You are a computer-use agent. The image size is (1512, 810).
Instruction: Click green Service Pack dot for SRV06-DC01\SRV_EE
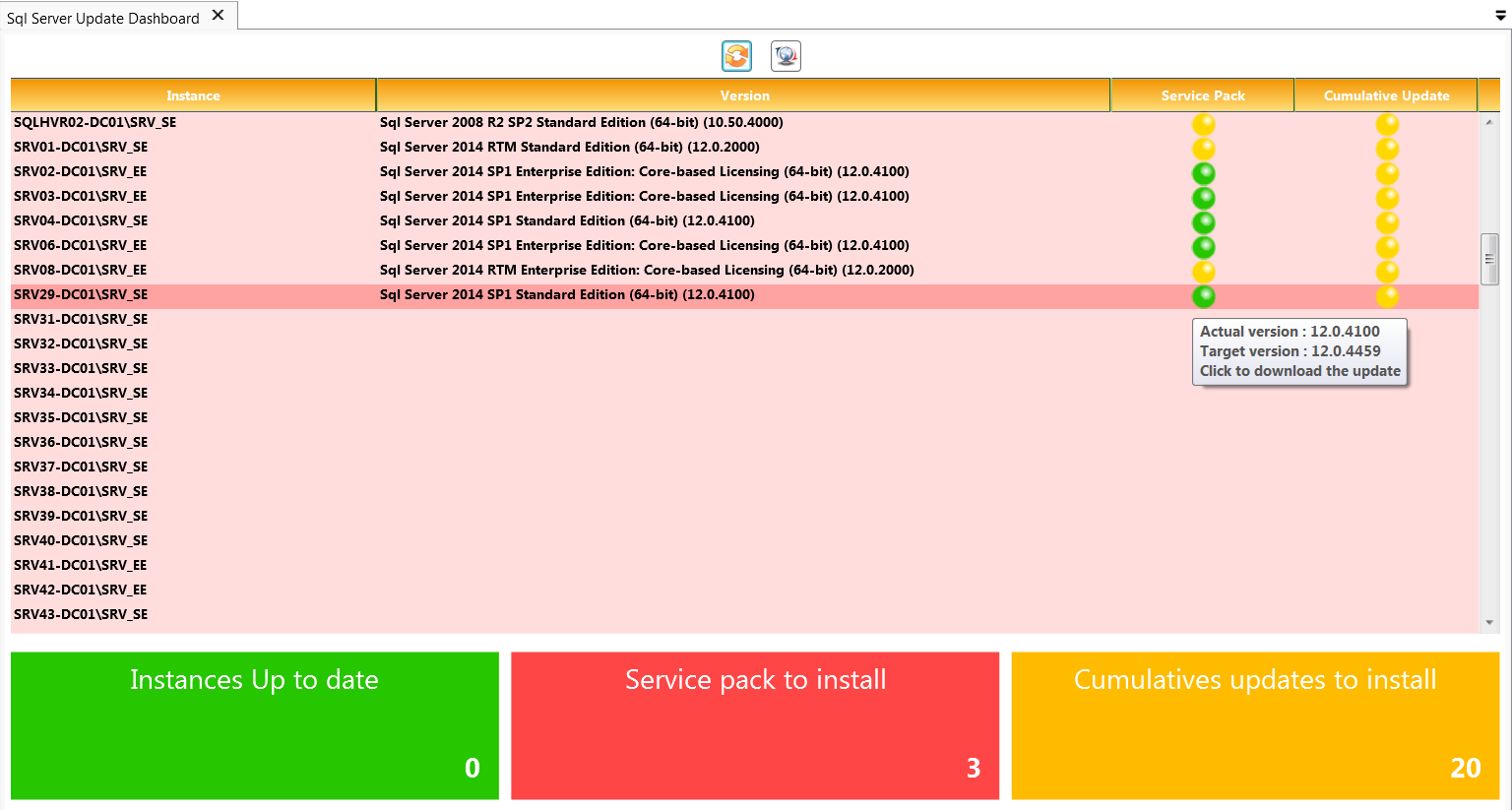pyautogui.click(x=1203, y=247)
